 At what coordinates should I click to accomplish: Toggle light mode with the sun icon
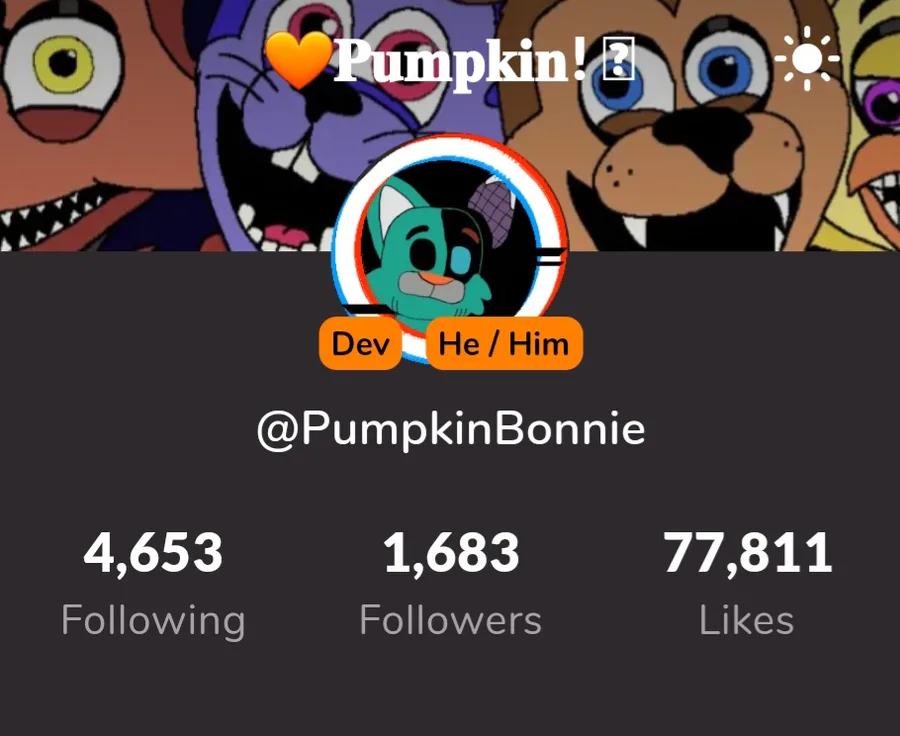pos(806,58)
